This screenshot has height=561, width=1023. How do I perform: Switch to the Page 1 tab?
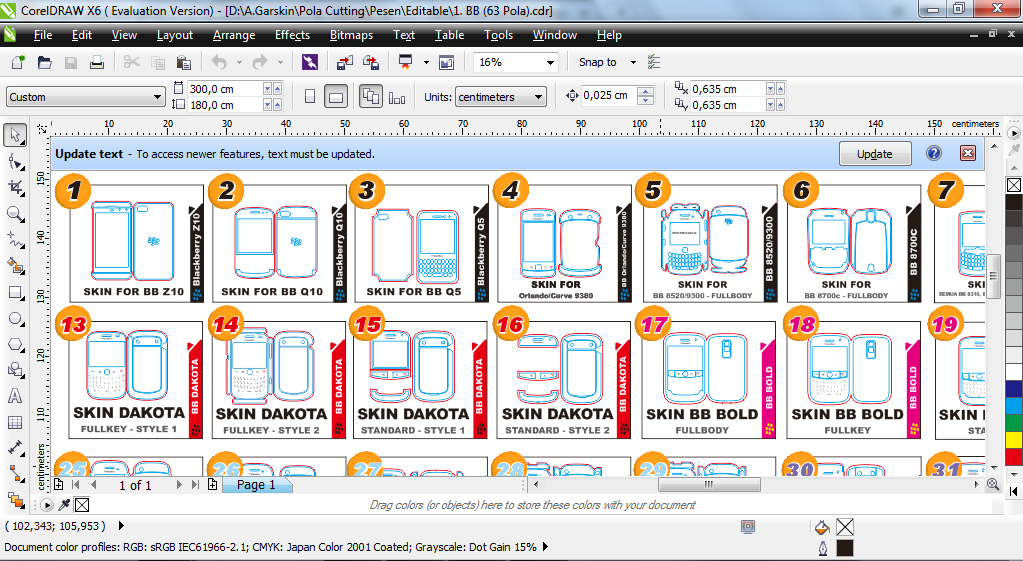pyautogui.click(x=256, y=485)
